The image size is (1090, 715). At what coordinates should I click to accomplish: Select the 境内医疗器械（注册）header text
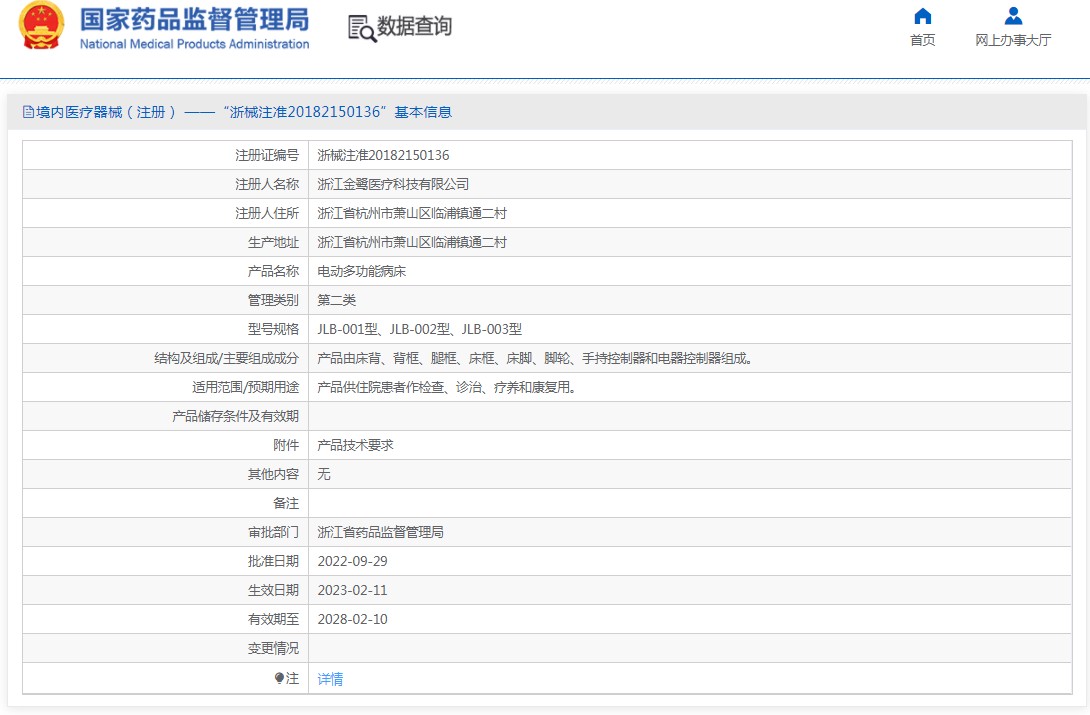[x=106, y=112]
